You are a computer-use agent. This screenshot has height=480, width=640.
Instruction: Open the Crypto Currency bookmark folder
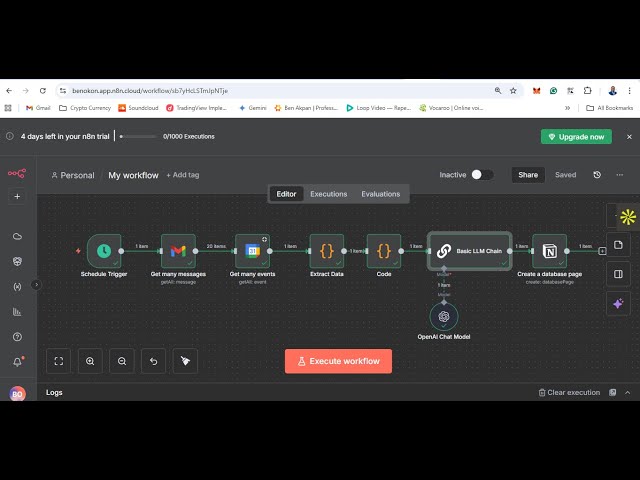tap(85, 108)
